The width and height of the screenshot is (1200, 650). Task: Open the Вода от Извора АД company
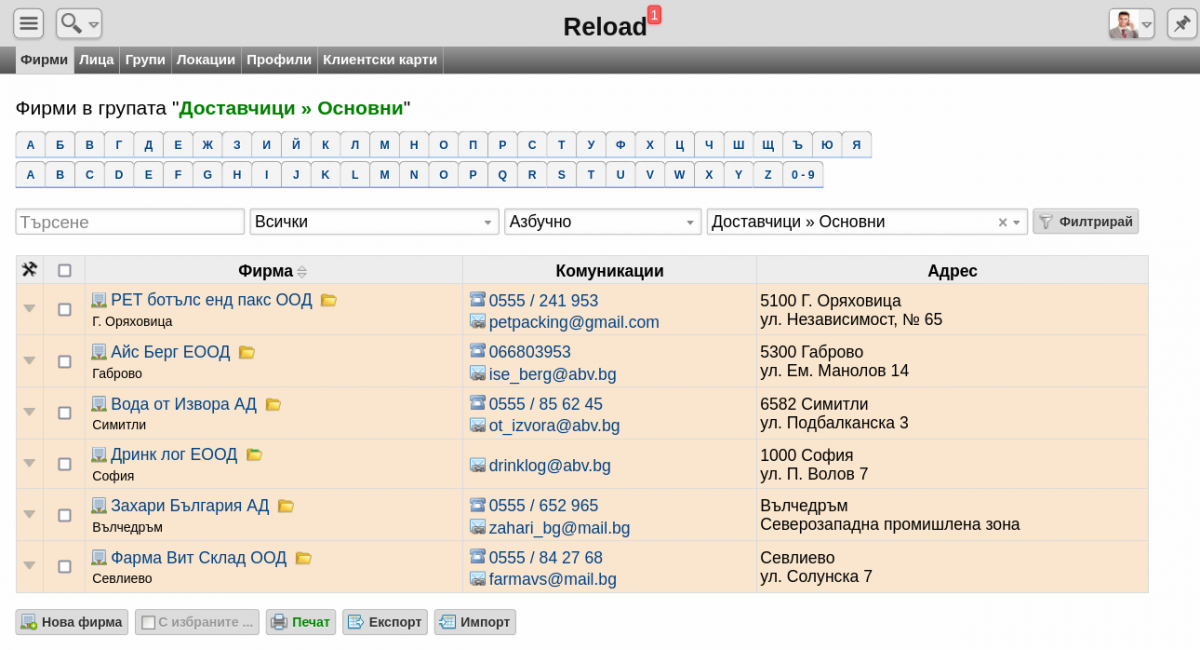pos(184,404)
